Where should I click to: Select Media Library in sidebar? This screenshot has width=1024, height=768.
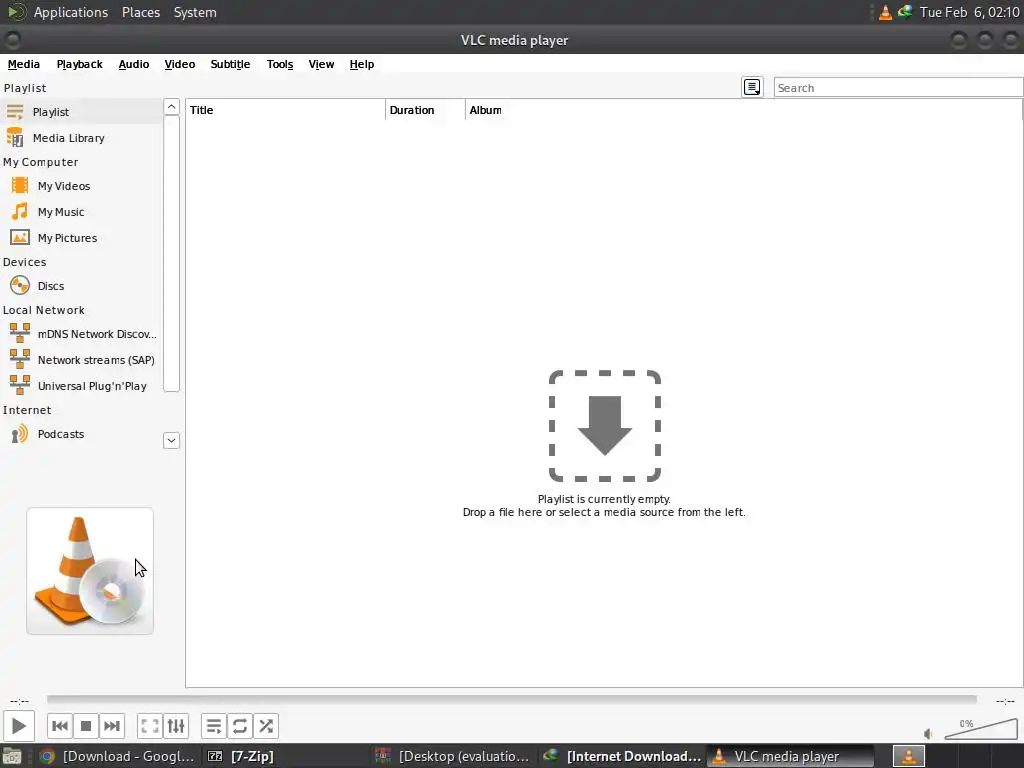coord(81,138)
